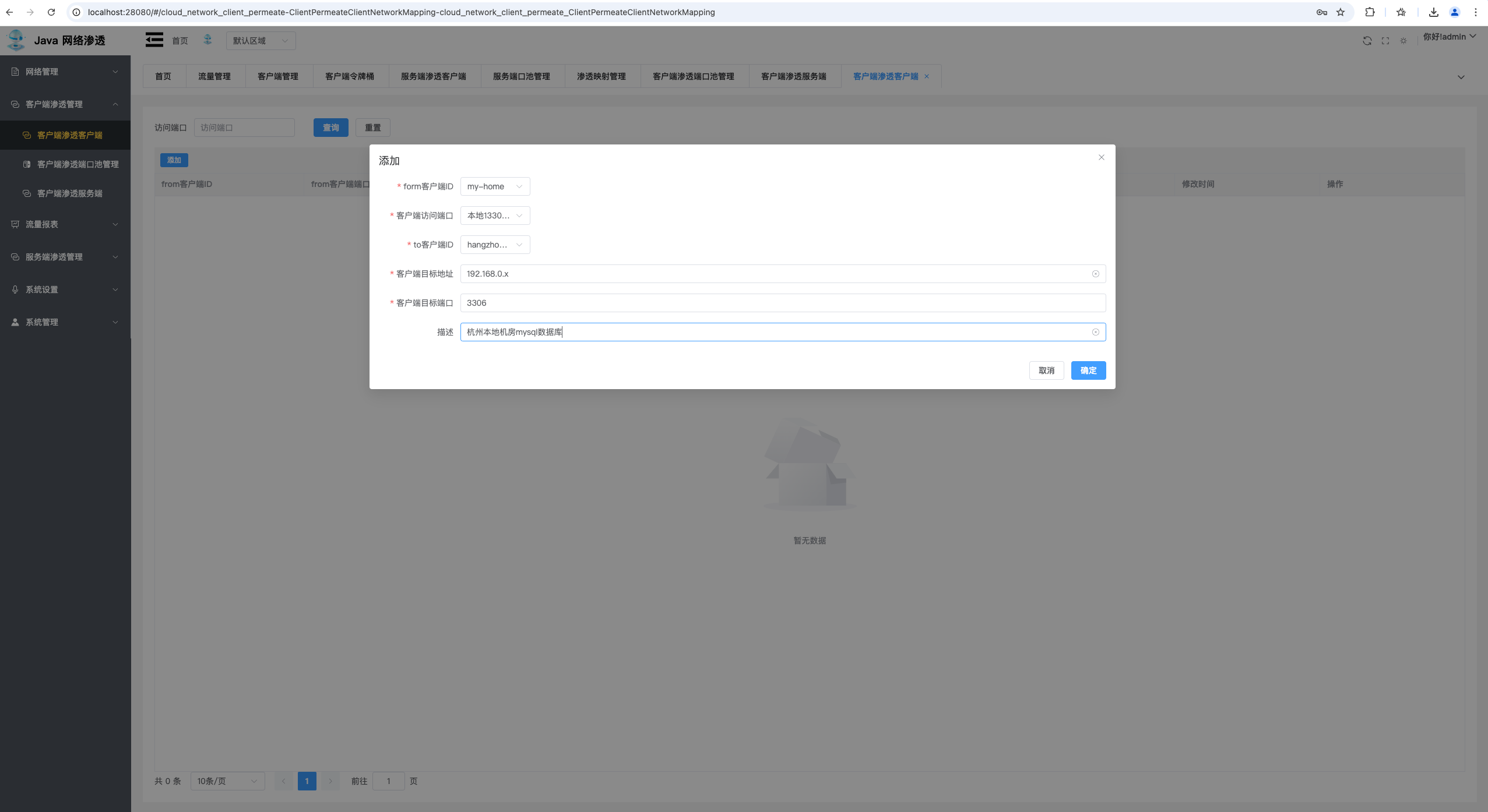The height and width of the screenshot is (812, 1488).
Task: Click the 前往 page number input field
Action: (x=389, y=781)
